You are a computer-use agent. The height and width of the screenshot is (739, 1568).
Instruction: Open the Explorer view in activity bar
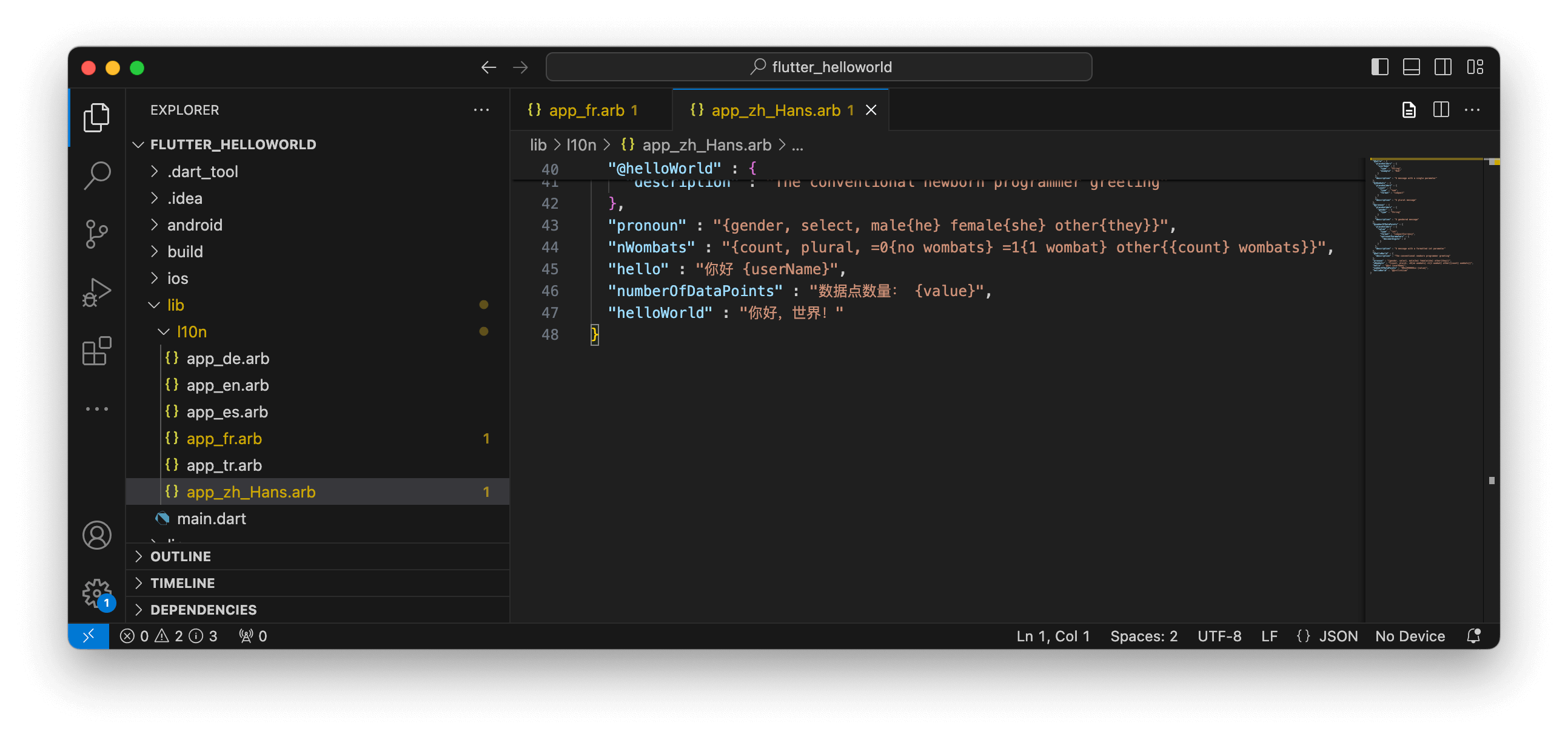[96, 117]
